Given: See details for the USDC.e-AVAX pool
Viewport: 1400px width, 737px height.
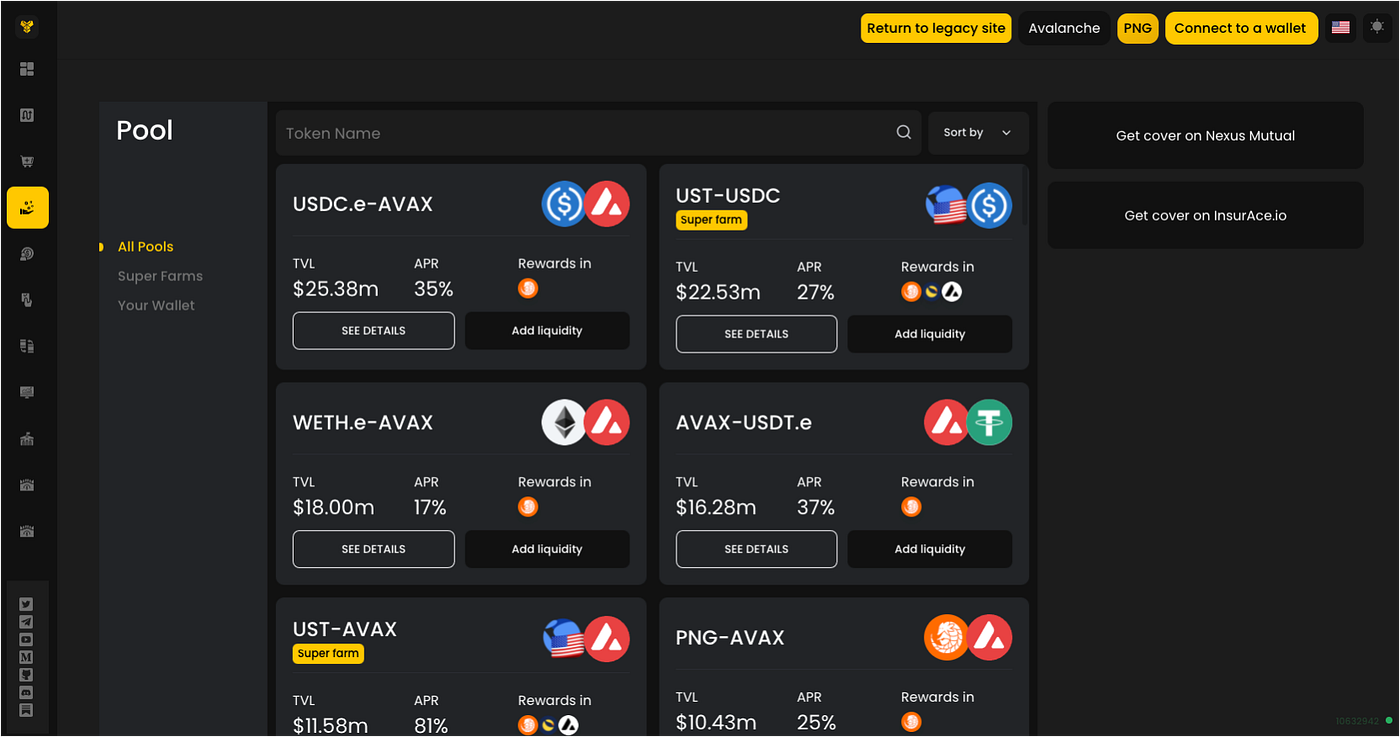Looking at the screenshot, I should pos(374,331).
